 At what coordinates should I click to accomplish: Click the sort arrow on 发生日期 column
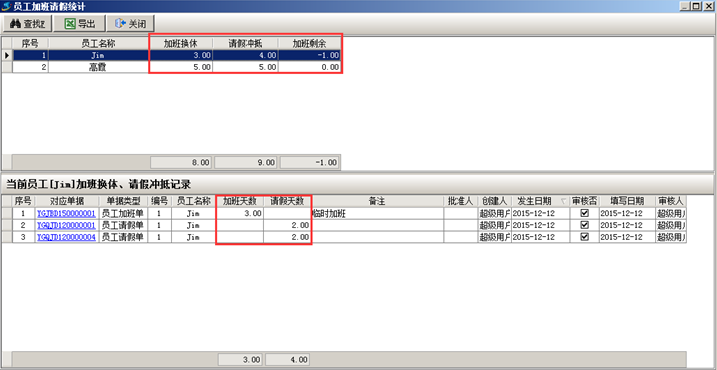point(563,202)
